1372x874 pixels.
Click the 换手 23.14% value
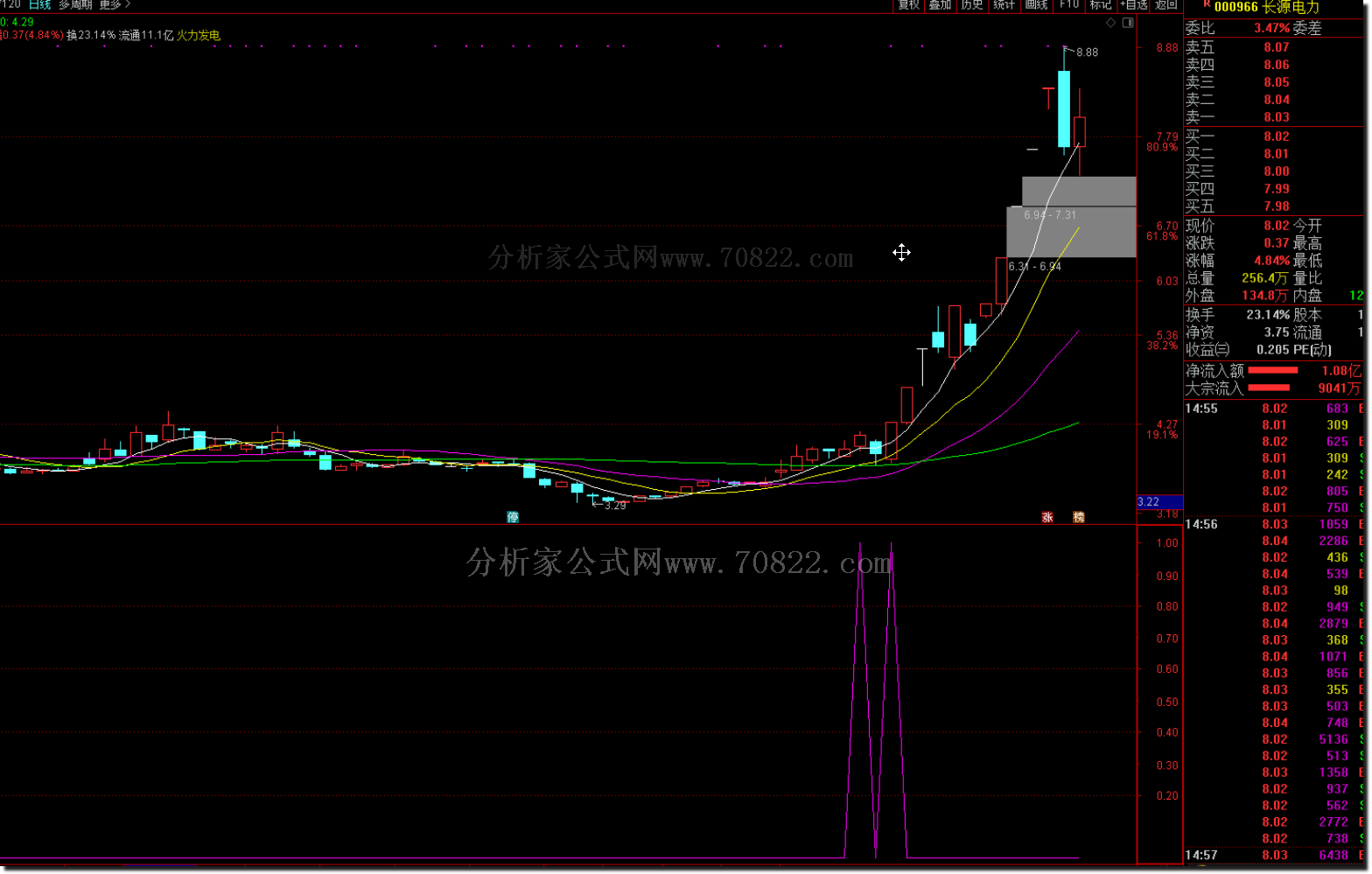(1268, 315)
